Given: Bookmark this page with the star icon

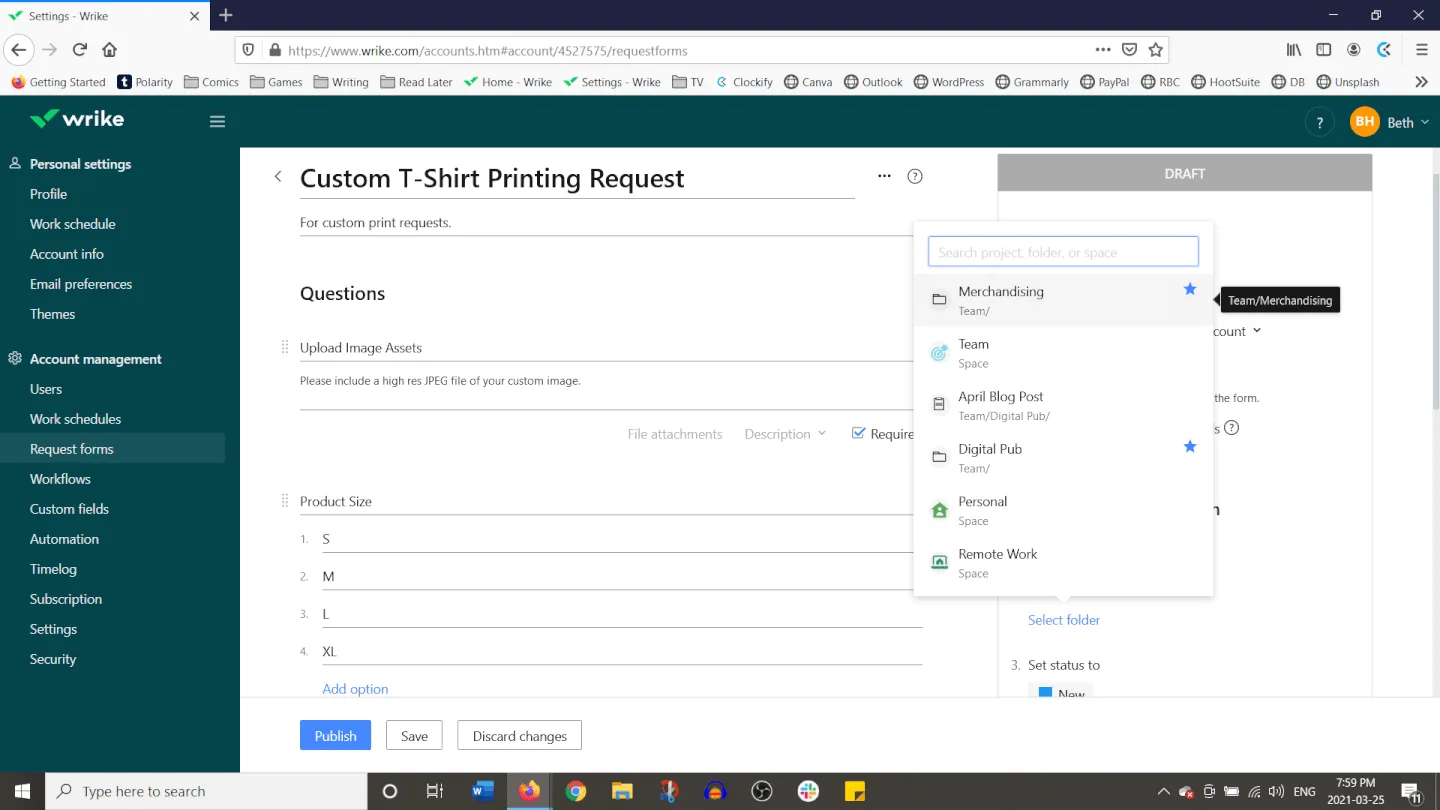Looking at the screenshot, I should (x=1156, y=50).
